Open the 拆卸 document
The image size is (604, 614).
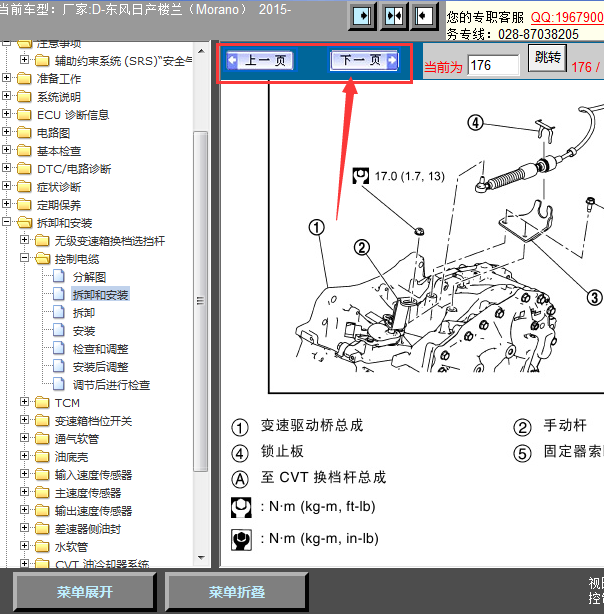point(84,313)
